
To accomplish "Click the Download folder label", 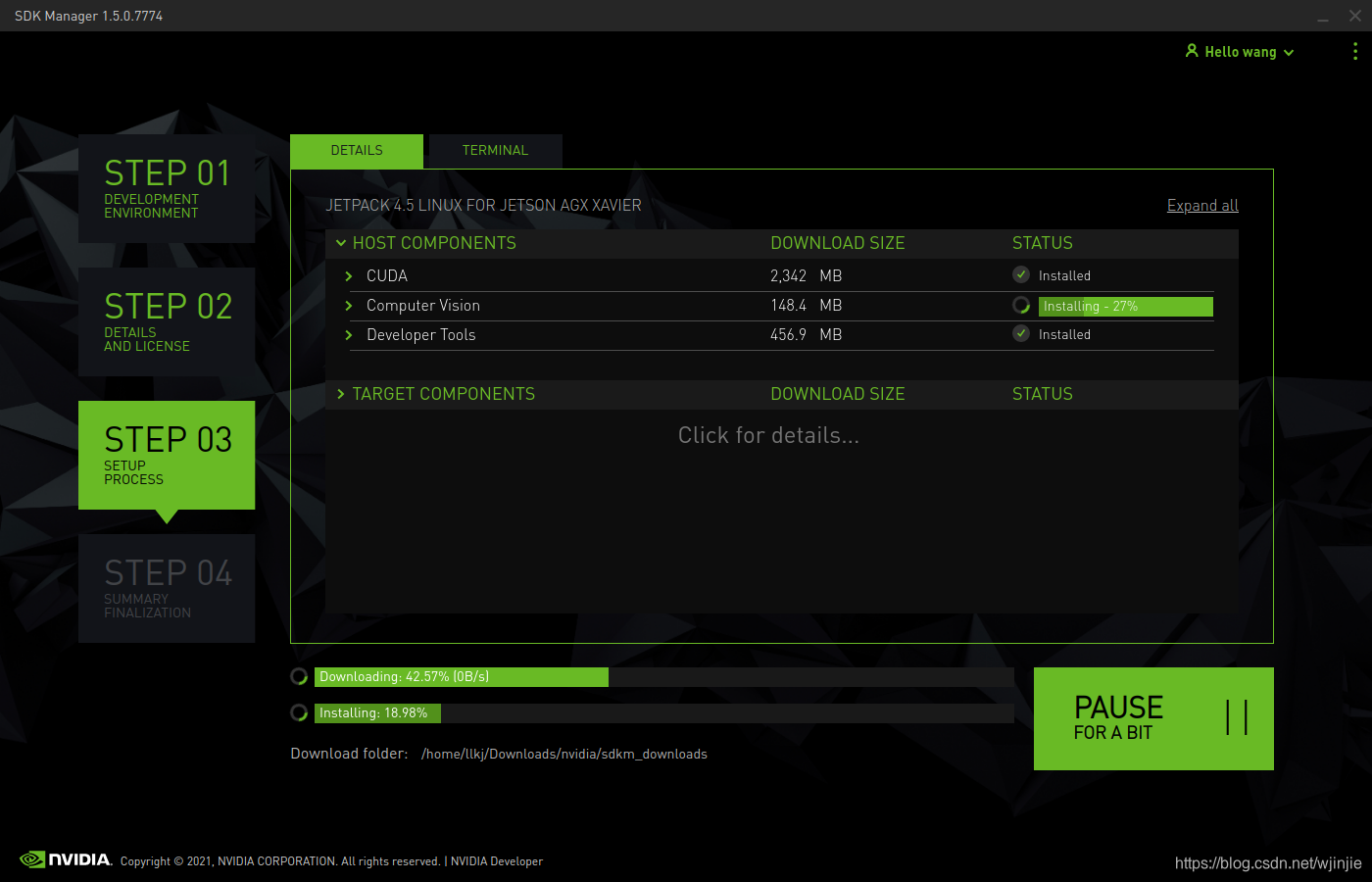I will tap(349, 754).
